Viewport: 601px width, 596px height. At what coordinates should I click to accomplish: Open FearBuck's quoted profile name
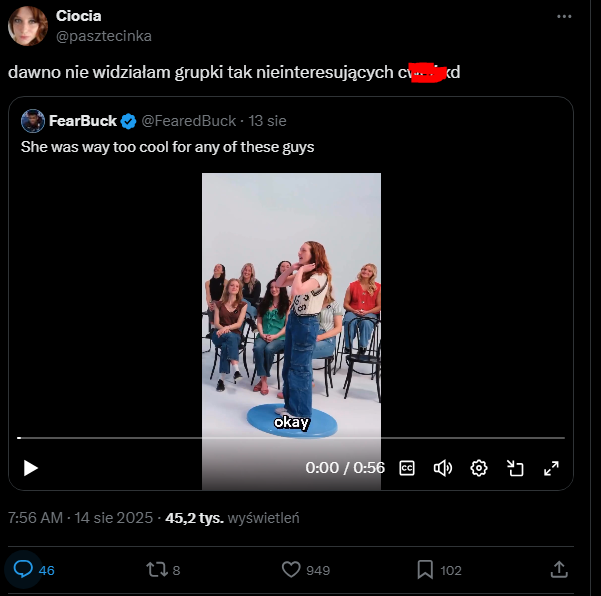(82, 121)
